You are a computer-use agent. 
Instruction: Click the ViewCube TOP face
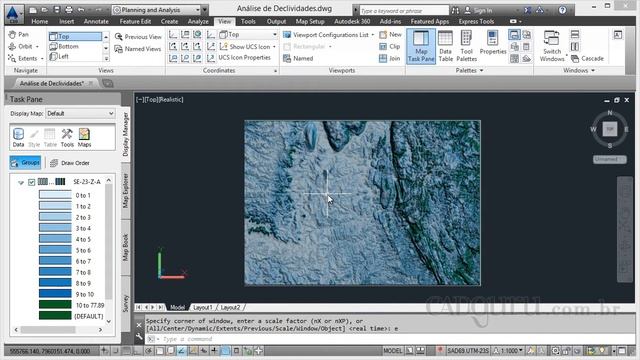click(610, 129)
